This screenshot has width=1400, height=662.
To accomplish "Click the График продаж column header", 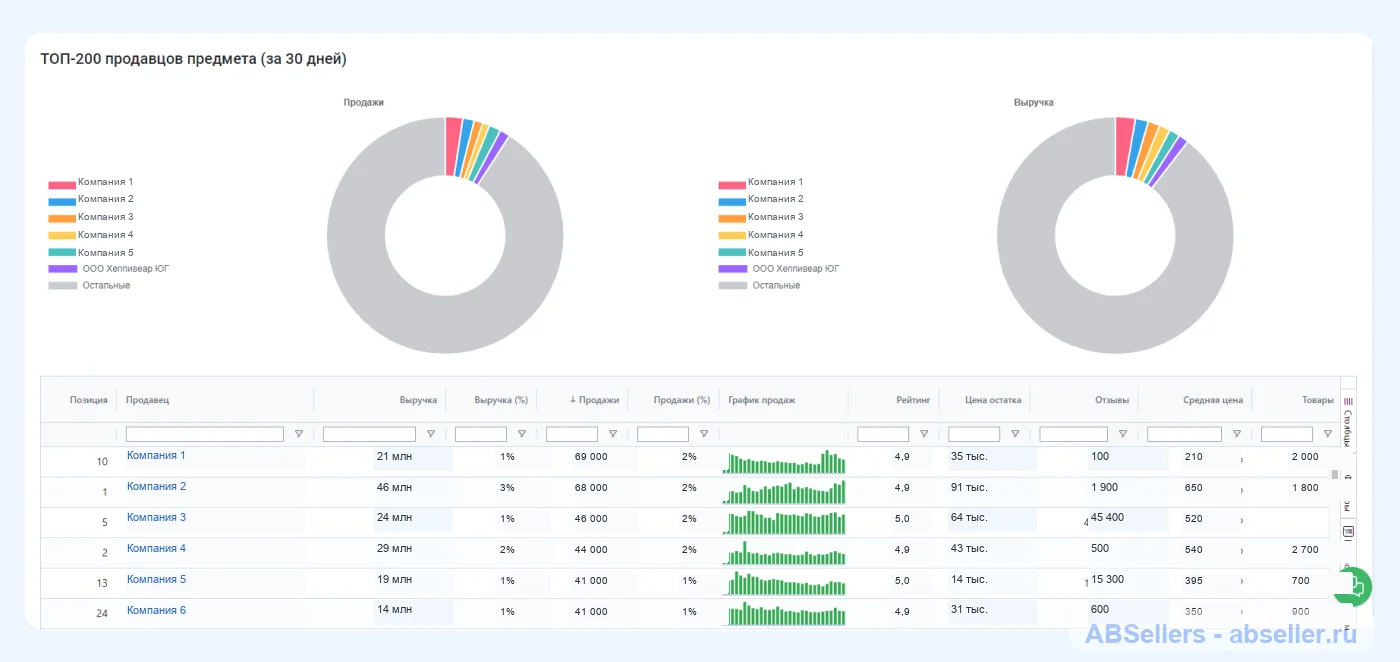I will coord(762,400).
